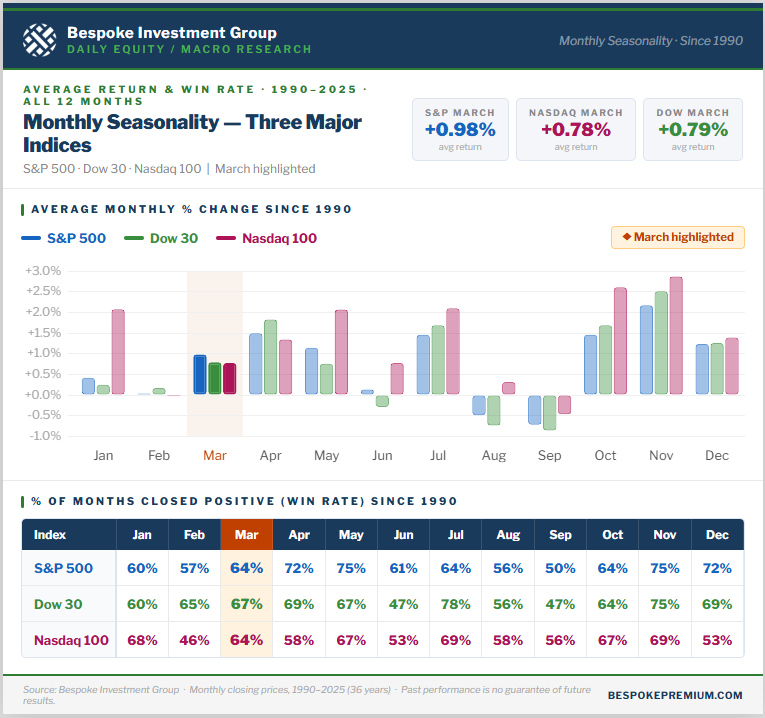Select the S&P March +0.98% card
The width and height of the screenshot is (765, 718).
[460, 129]
